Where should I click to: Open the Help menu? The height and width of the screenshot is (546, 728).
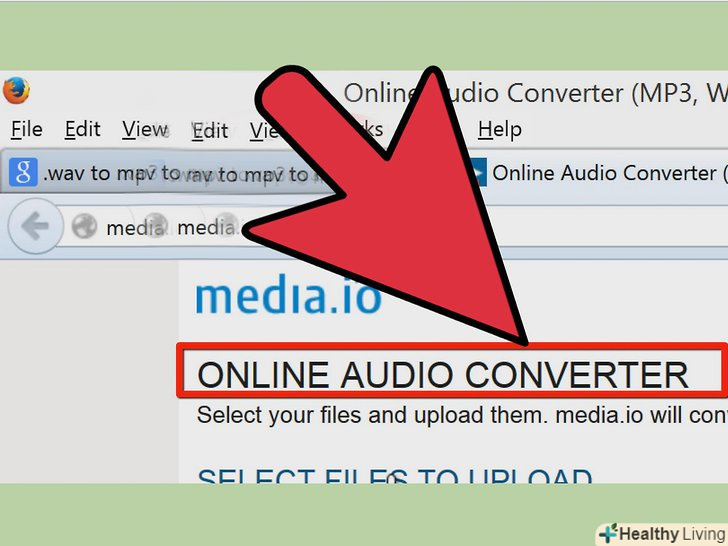tap(500, 129)
